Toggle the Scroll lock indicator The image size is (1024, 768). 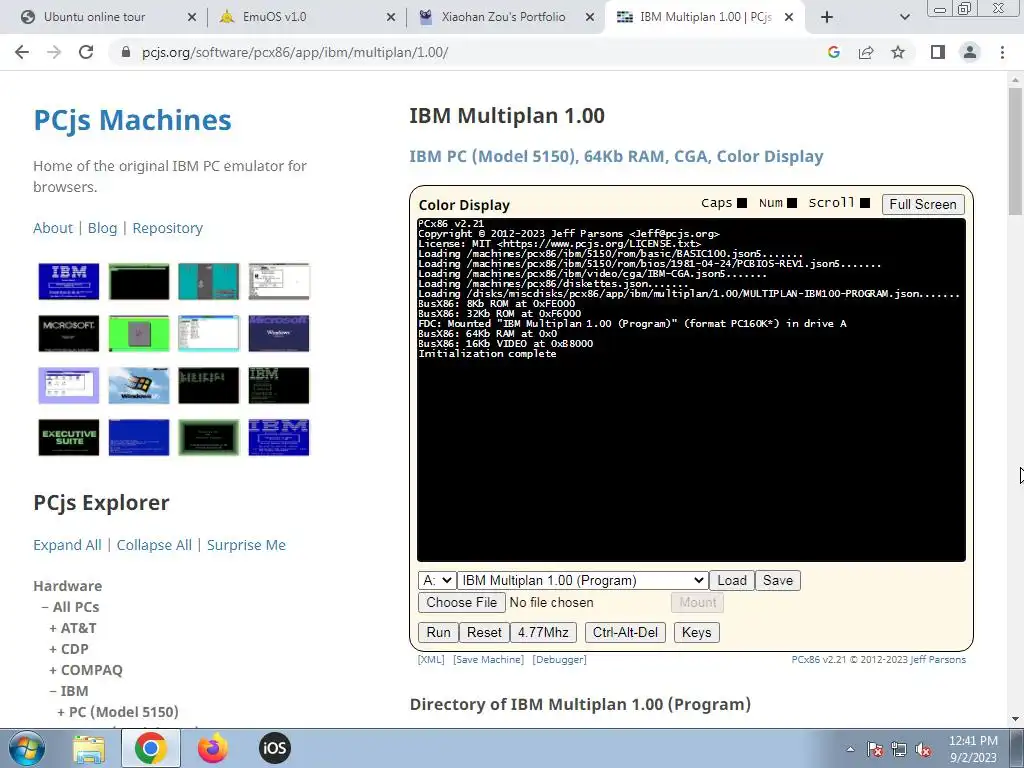(865, 203)
